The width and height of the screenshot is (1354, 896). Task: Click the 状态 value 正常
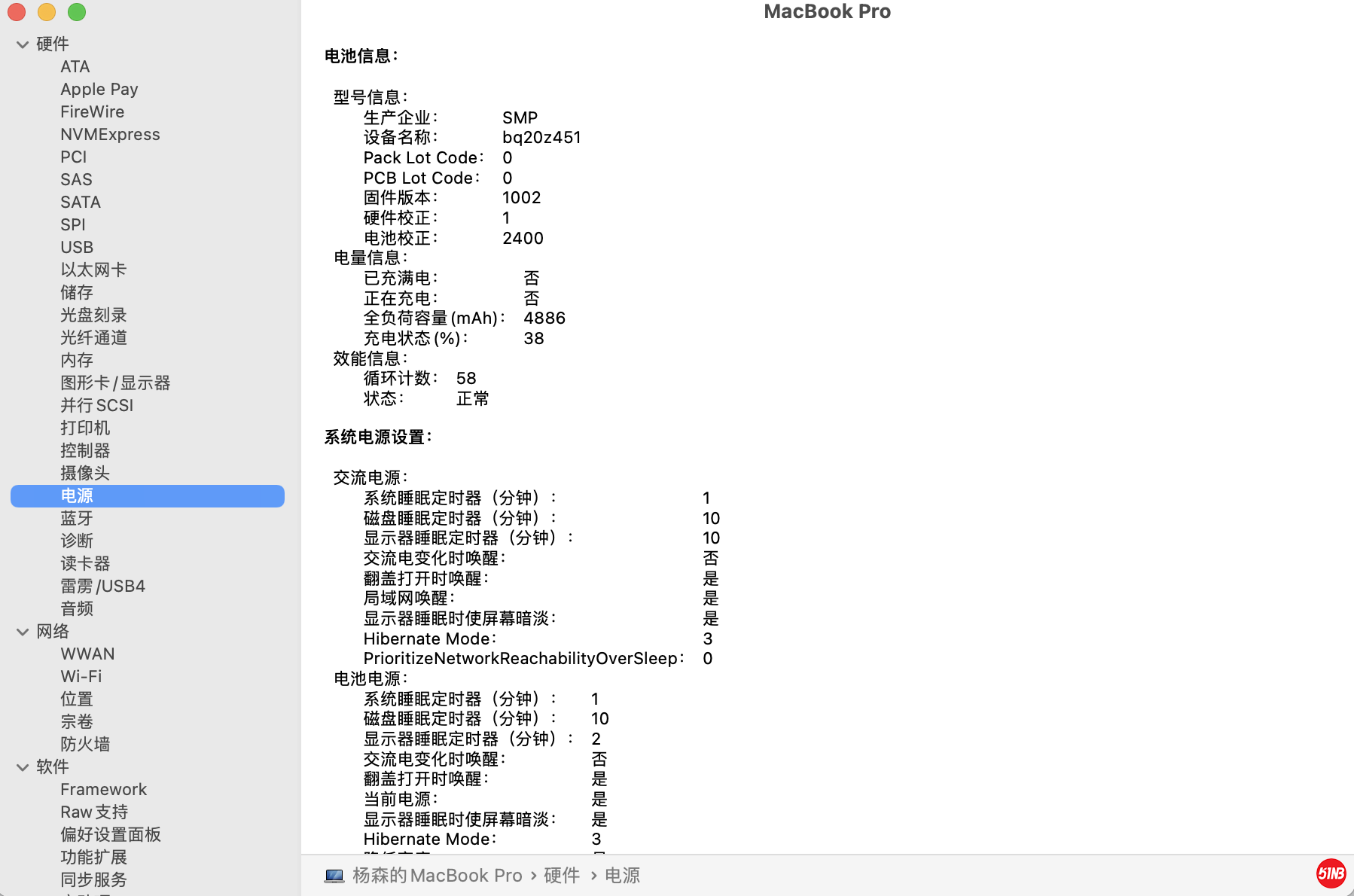(x=473, y=399)
